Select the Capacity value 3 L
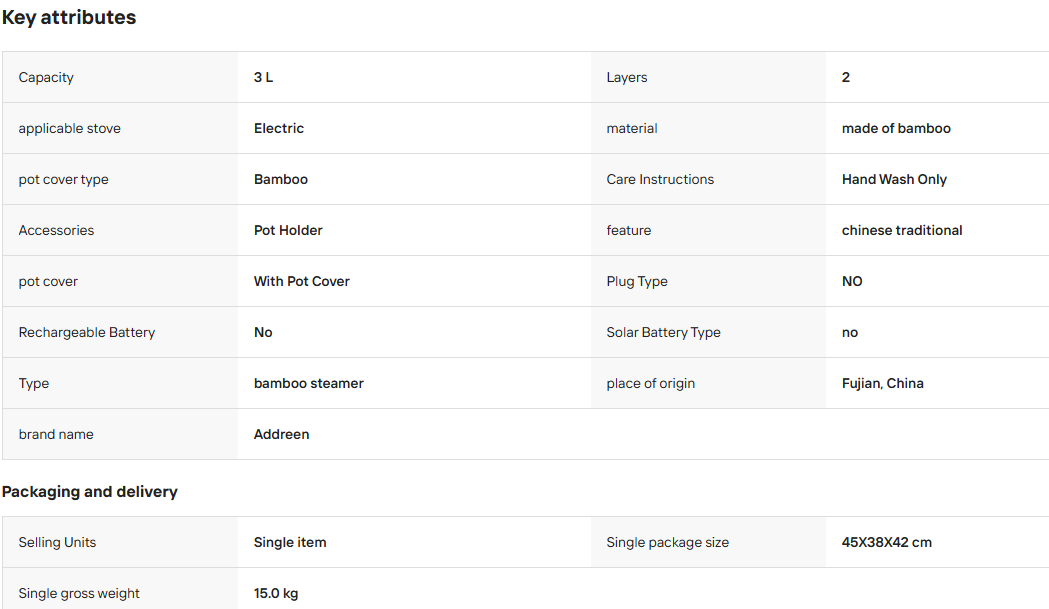Image resolution: width=1049 pixels, height=609 pixels. pos(264,78)
